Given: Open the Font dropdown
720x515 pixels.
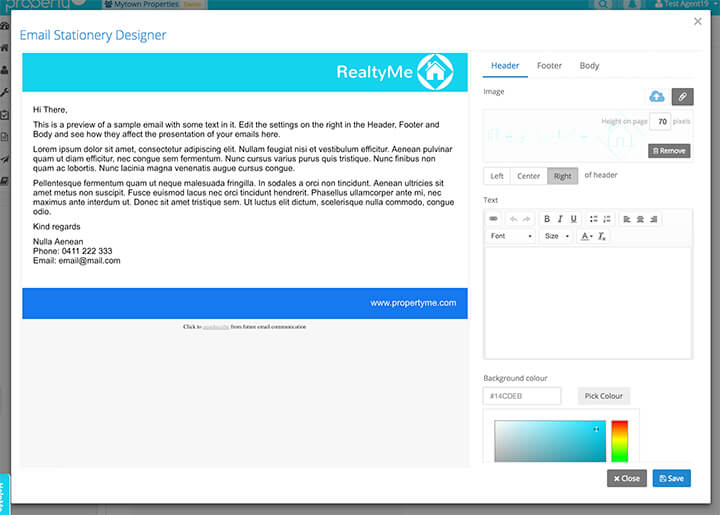Looking at the screenshot, I should (511, 236).
